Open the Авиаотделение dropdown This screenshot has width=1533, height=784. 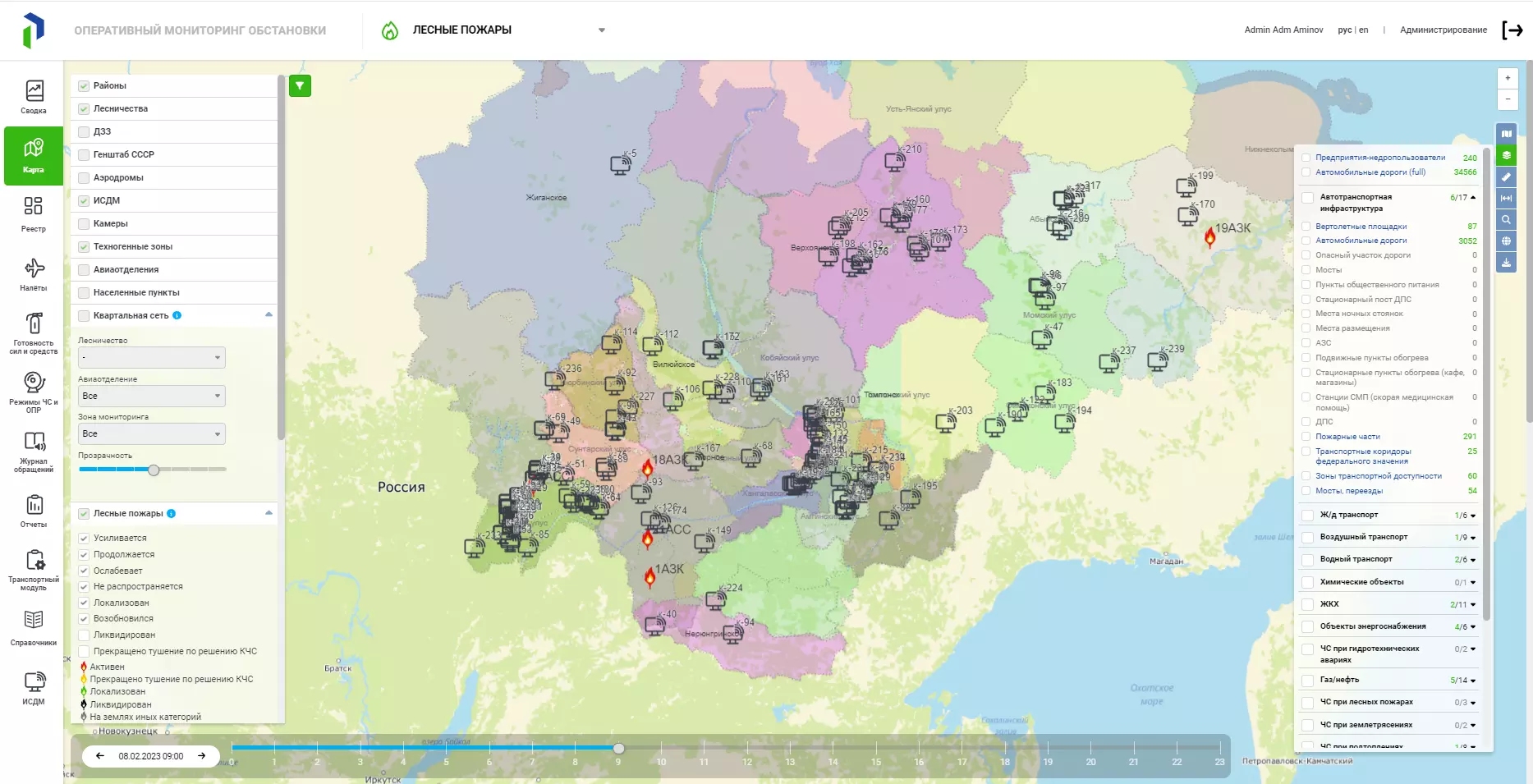(x=151, y=396)
